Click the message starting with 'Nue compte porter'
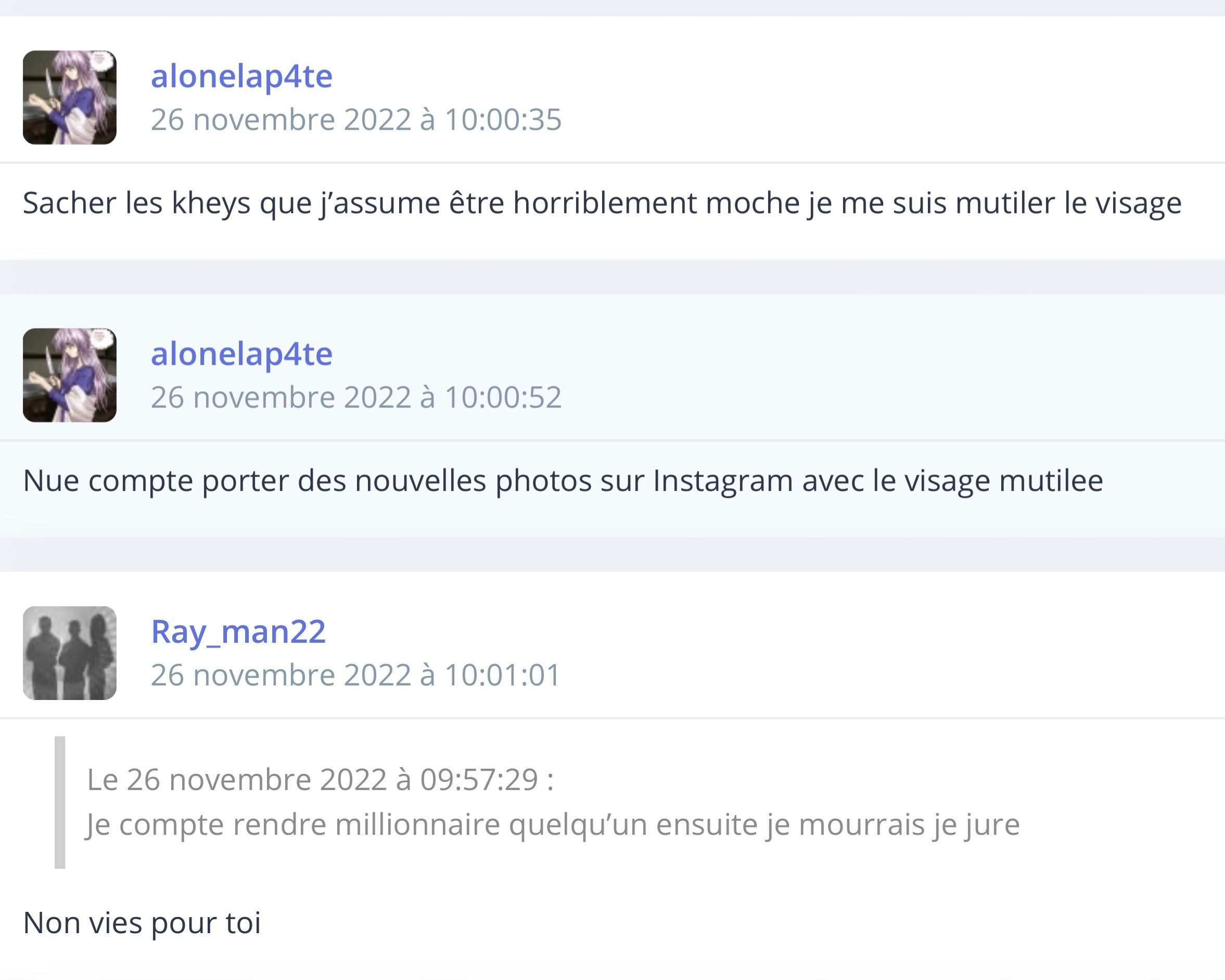Screen dimensions: 1225x980 (563, 480)
